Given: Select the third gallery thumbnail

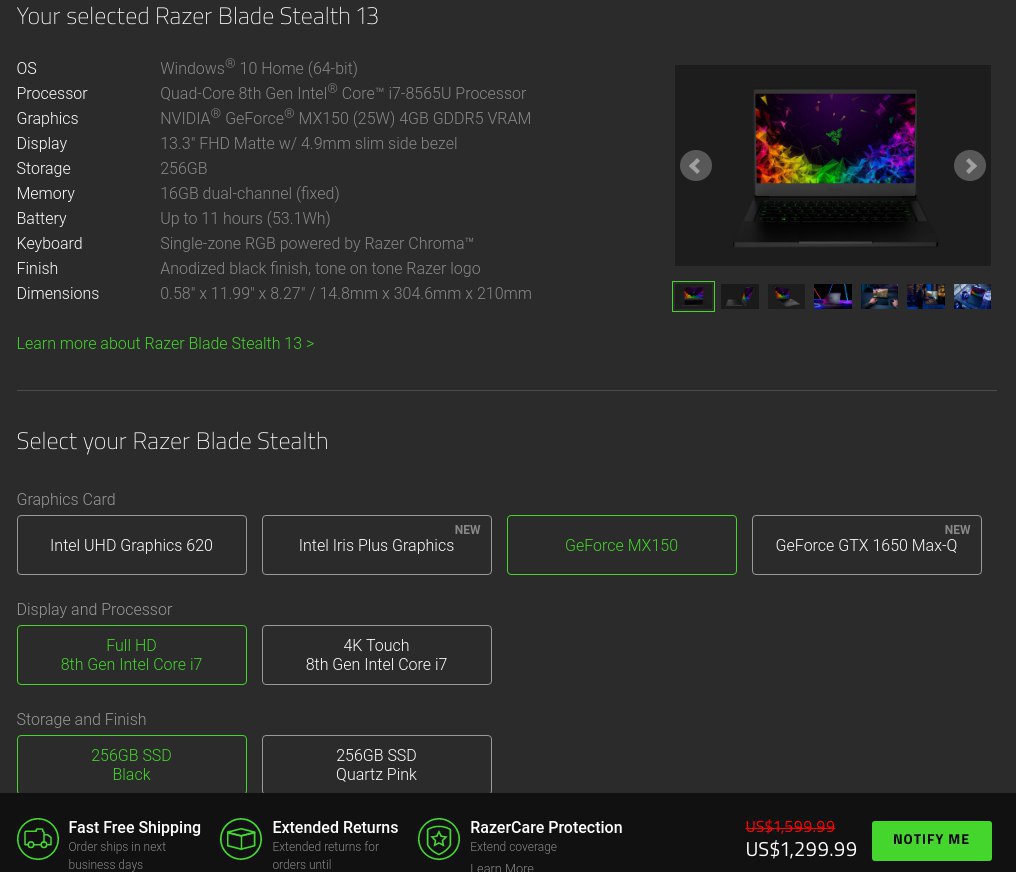Looking at the screenshot, I should coord(786,296).
